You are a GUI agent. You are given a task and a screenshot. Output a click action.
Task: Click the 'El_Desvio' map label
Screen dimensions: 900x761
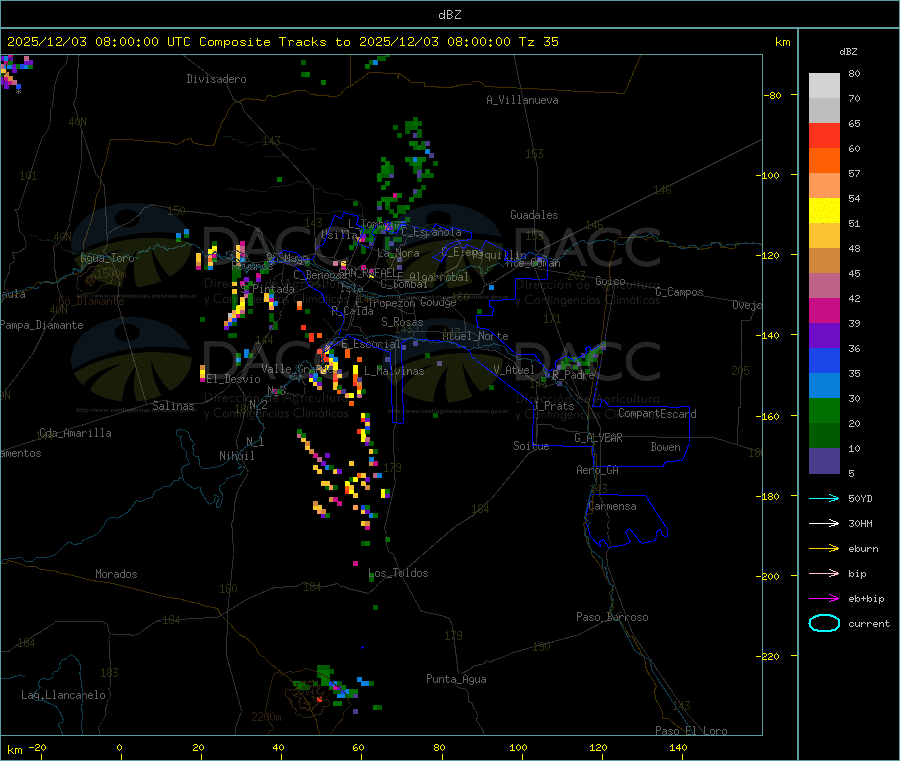point(233,379)
